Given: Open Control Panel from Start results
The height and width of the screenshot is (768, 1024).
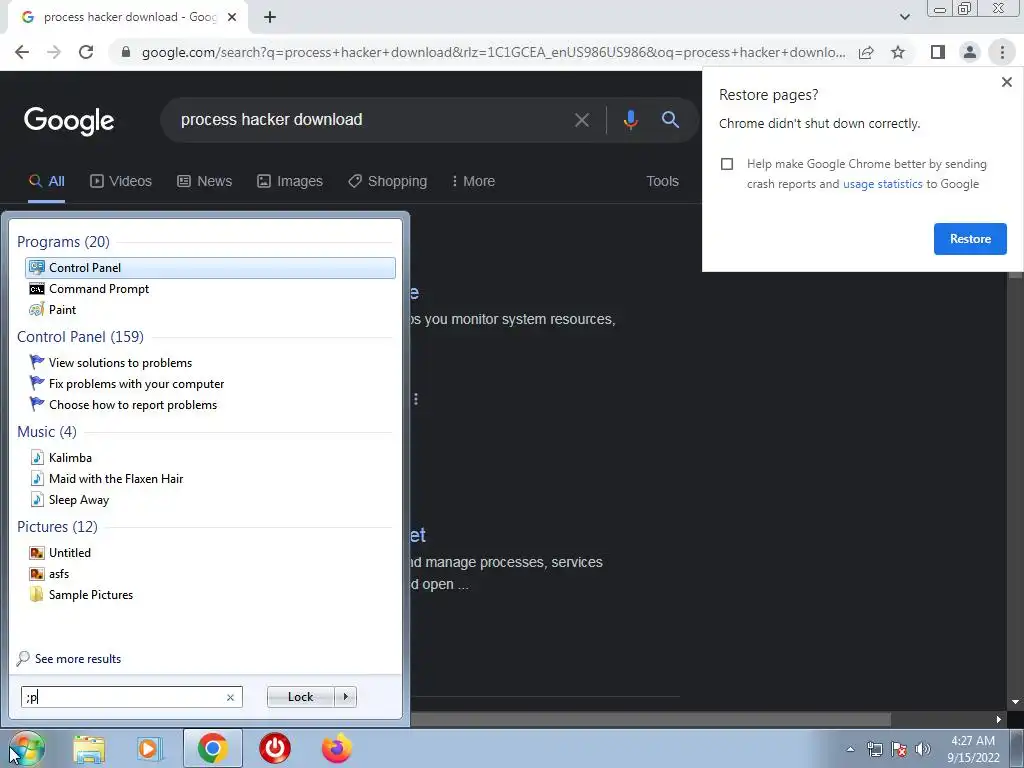Looking at the screenshot, I should (x=210, y=268).
